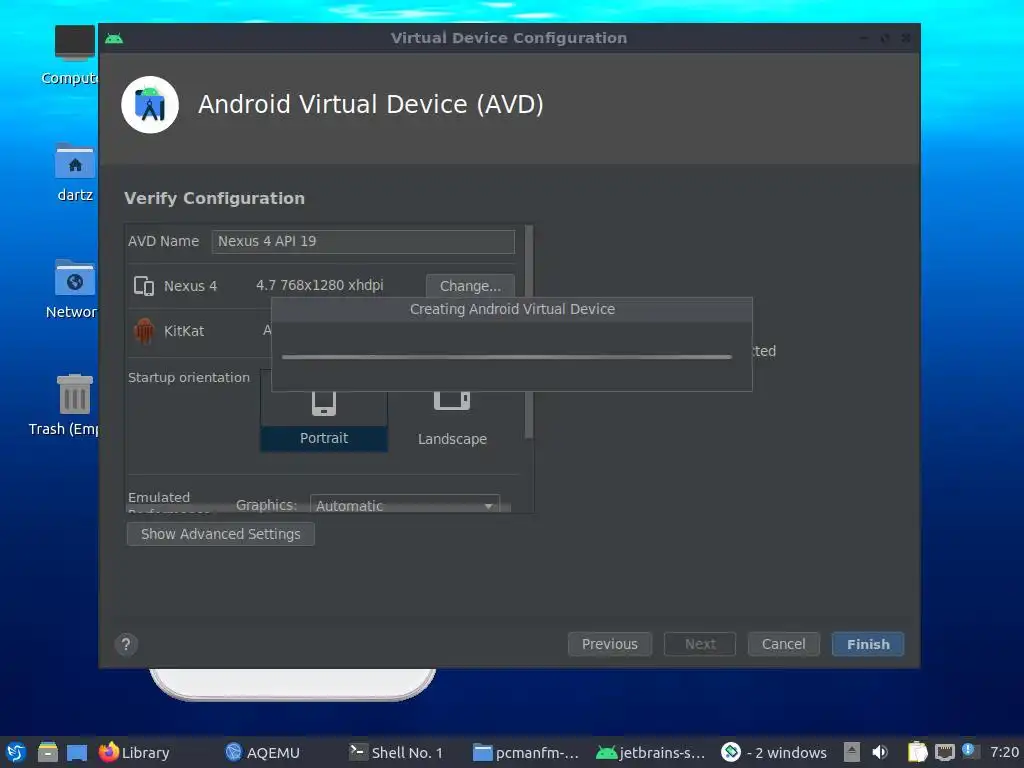The width and height of the screenshot is (1024, 768).
Task: Click the Android icon in the title bar
Action: (x=114, y=39)
